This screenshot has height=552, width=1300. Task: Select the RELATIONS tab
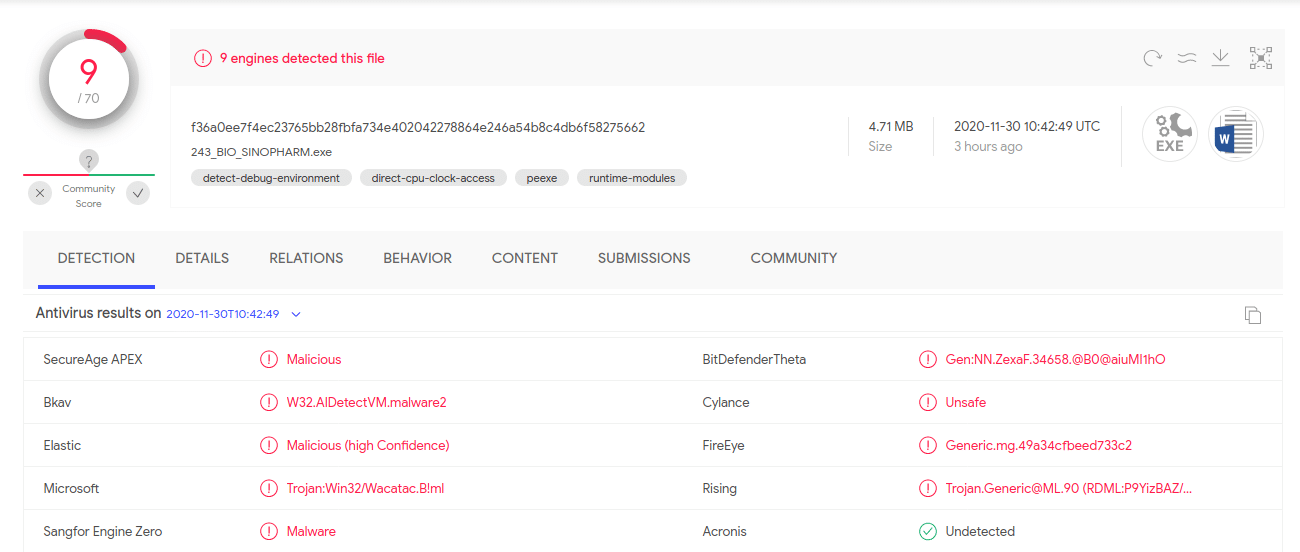pyautogui.click(x=306, y=258)
